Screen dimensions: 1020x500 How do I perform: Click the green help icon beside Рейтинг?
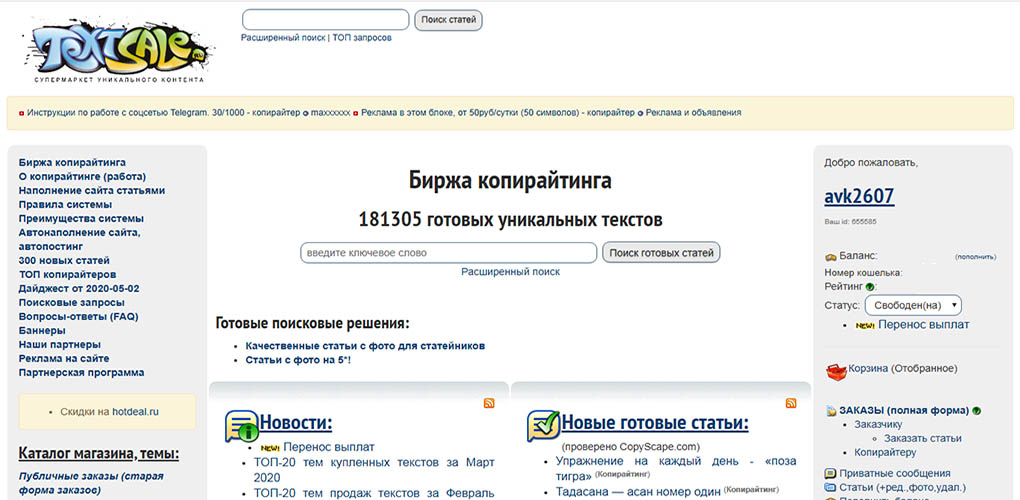click(870, 287)
